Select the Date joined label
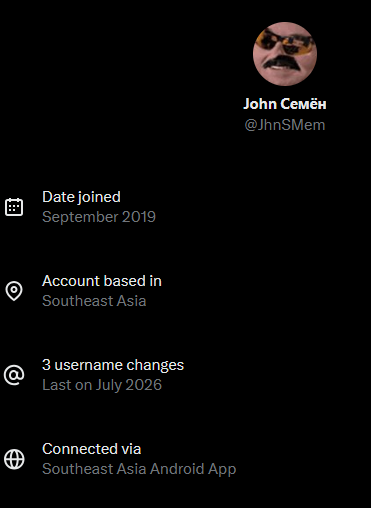This screenshot has height=508, width=371. click(81, 197)
